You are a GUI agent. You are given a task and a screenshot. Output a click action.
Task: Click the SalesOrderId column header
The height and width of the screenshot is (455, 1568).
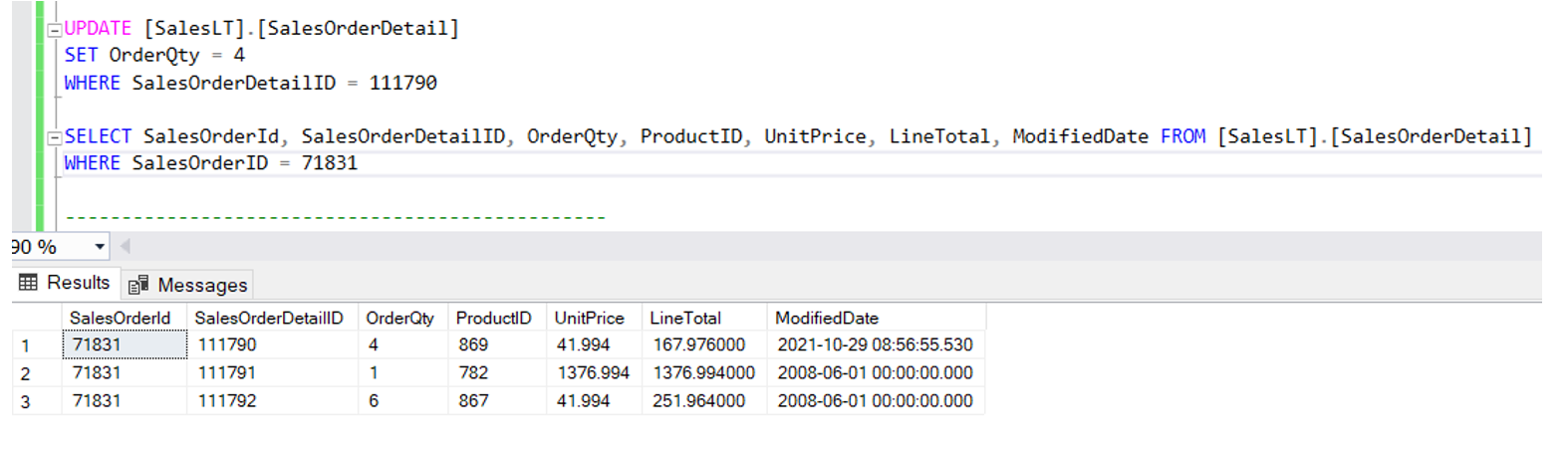coord(121,319)
